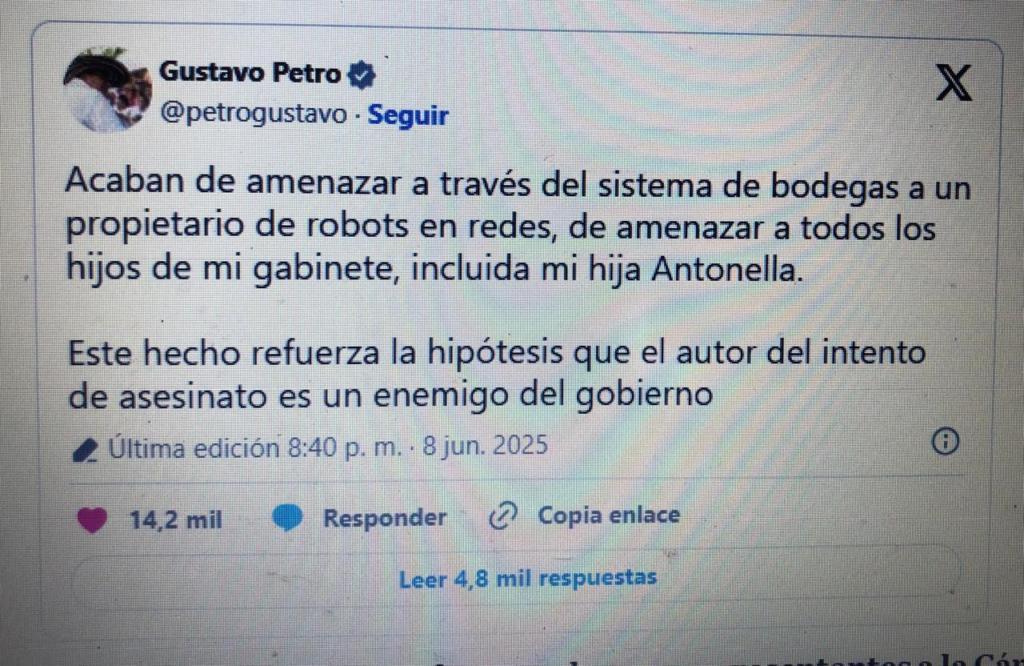Copy the tweet link via 'Copia enlace'

[x=609, y=515]
